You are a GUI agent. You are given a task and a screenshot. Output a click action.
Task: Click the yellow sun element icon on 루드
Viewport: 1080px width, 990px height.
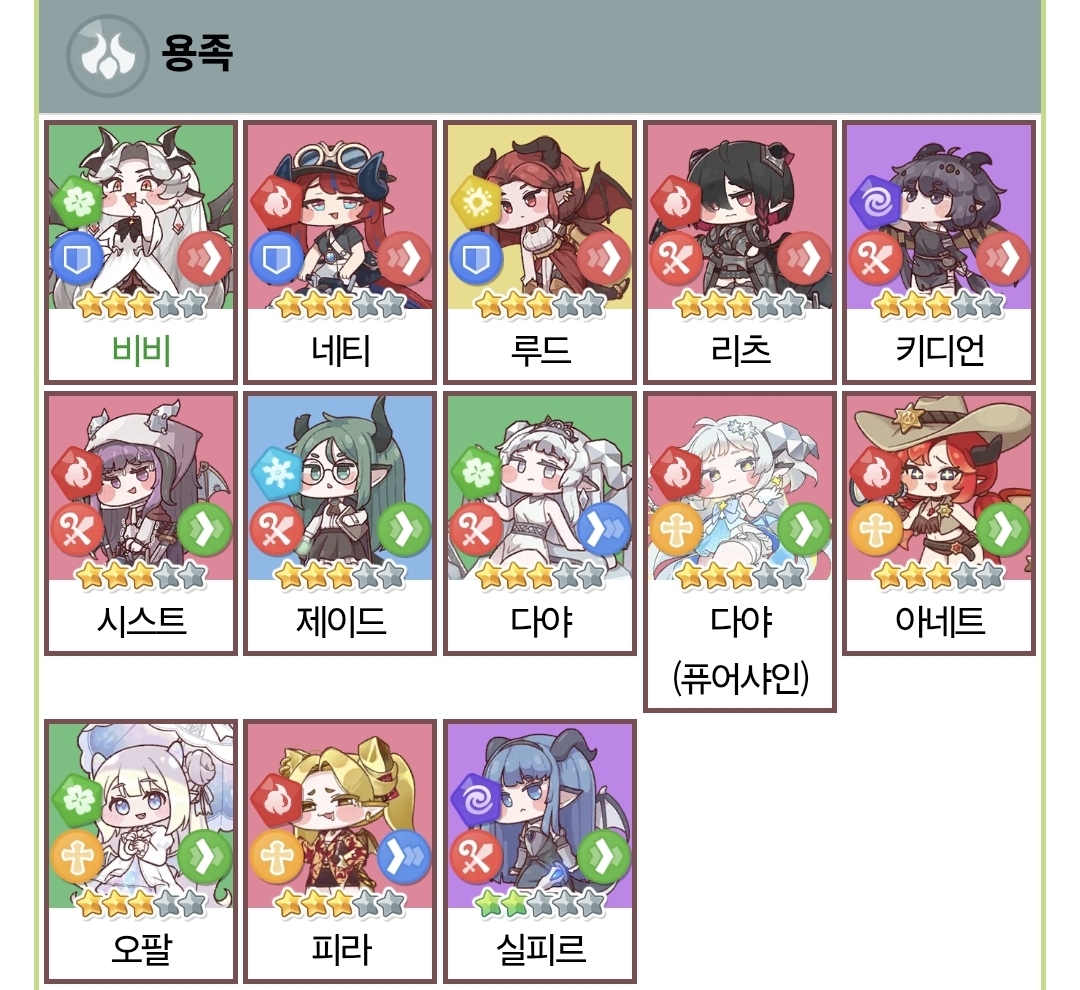tap(476, 201)
